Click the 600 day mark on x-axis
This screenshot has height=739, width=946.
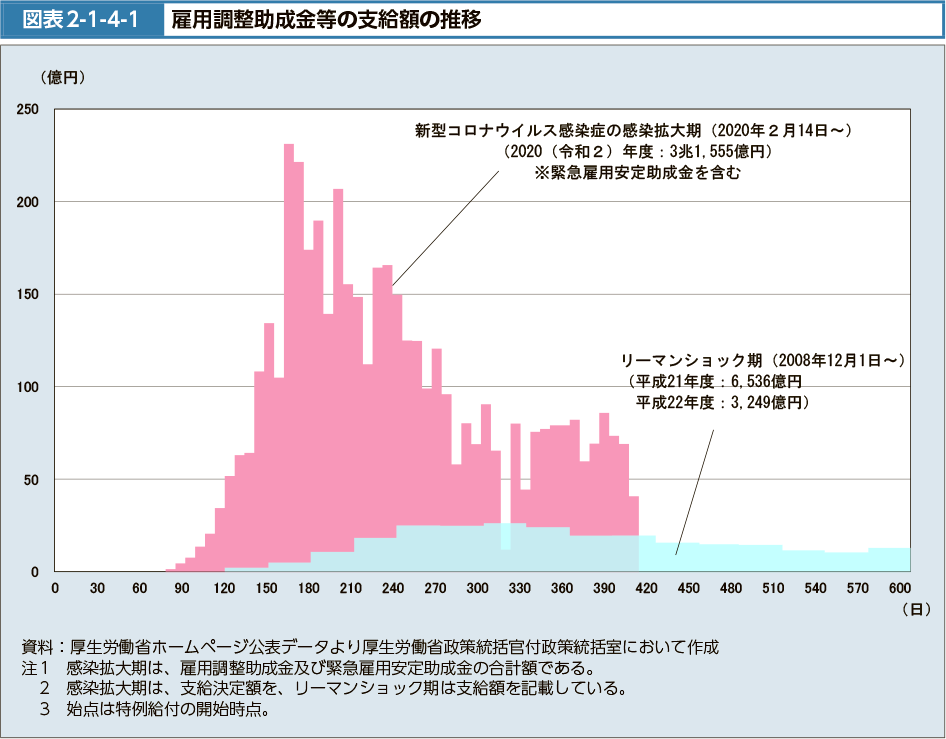[x=900, y=588]
